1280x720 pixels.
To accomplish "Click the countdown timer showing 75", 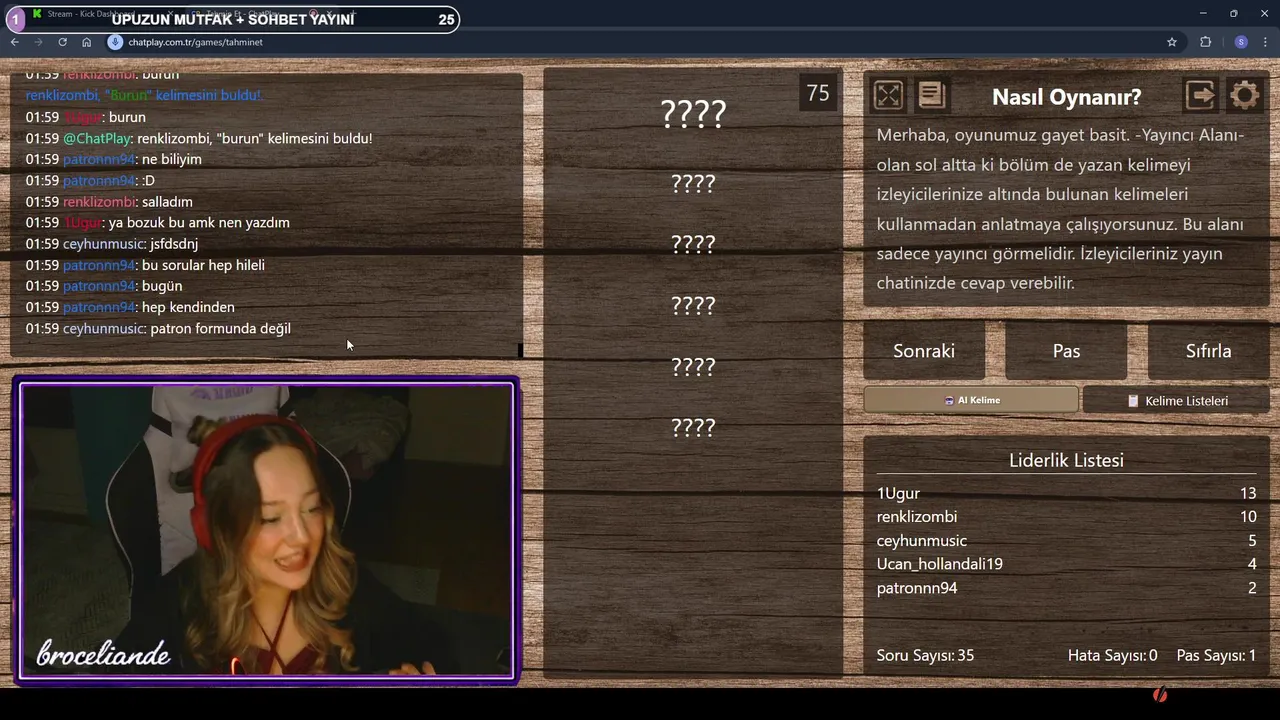I will [x=818, y=93].
